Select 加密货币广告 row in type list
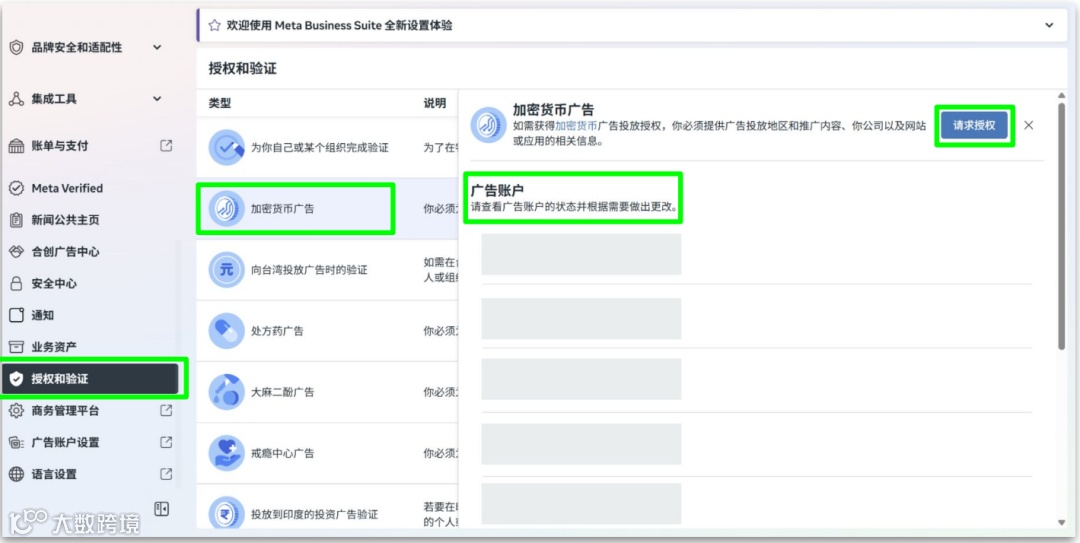Screen dimensions: 1080x543 coord(327,208)
